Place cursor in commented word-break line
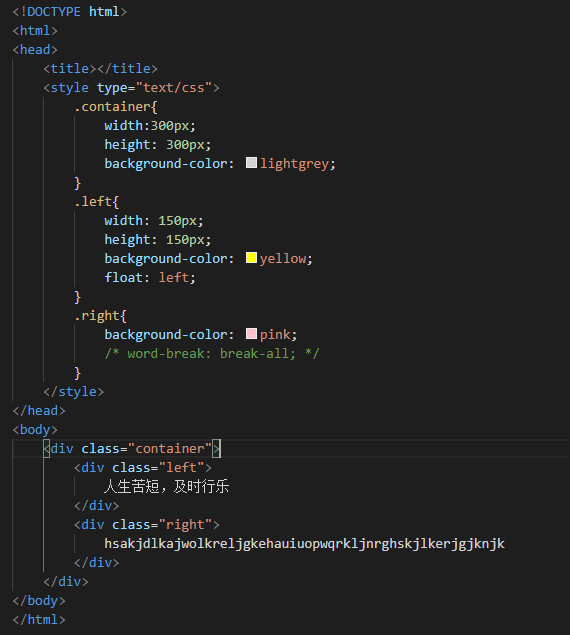570x635 pixels. click(212, 354)
